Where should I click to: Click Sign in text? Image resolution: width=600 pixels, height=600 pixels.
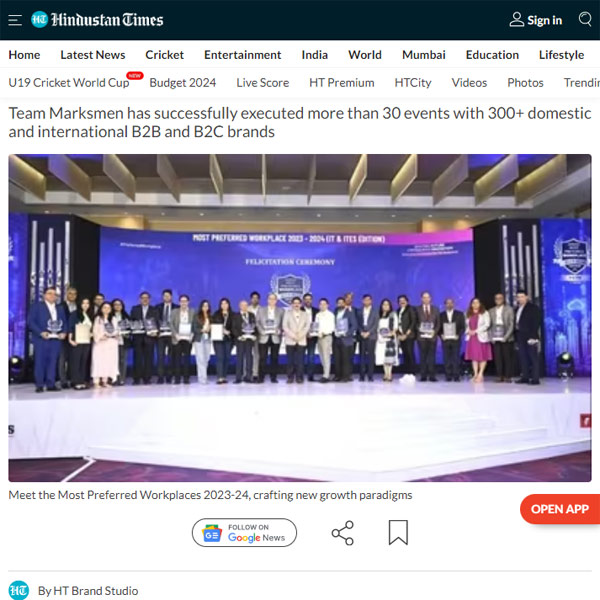click(x=545, y=20)
